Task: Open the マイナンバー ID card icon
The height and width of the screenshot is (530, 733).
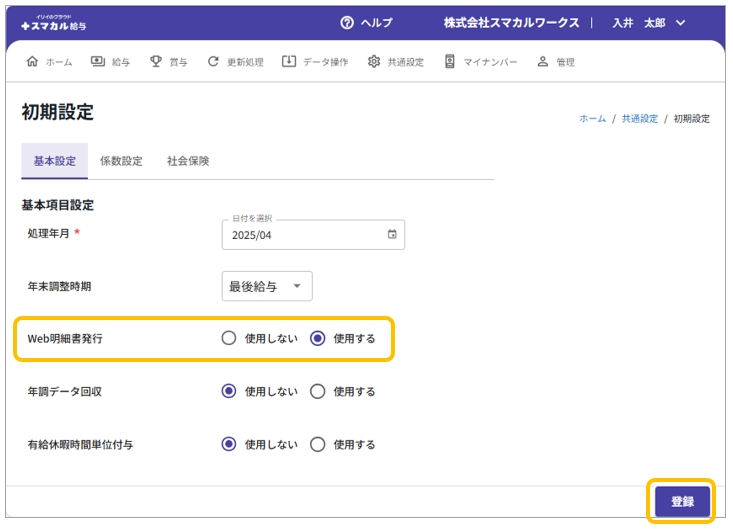Action: tap(450, 62)
